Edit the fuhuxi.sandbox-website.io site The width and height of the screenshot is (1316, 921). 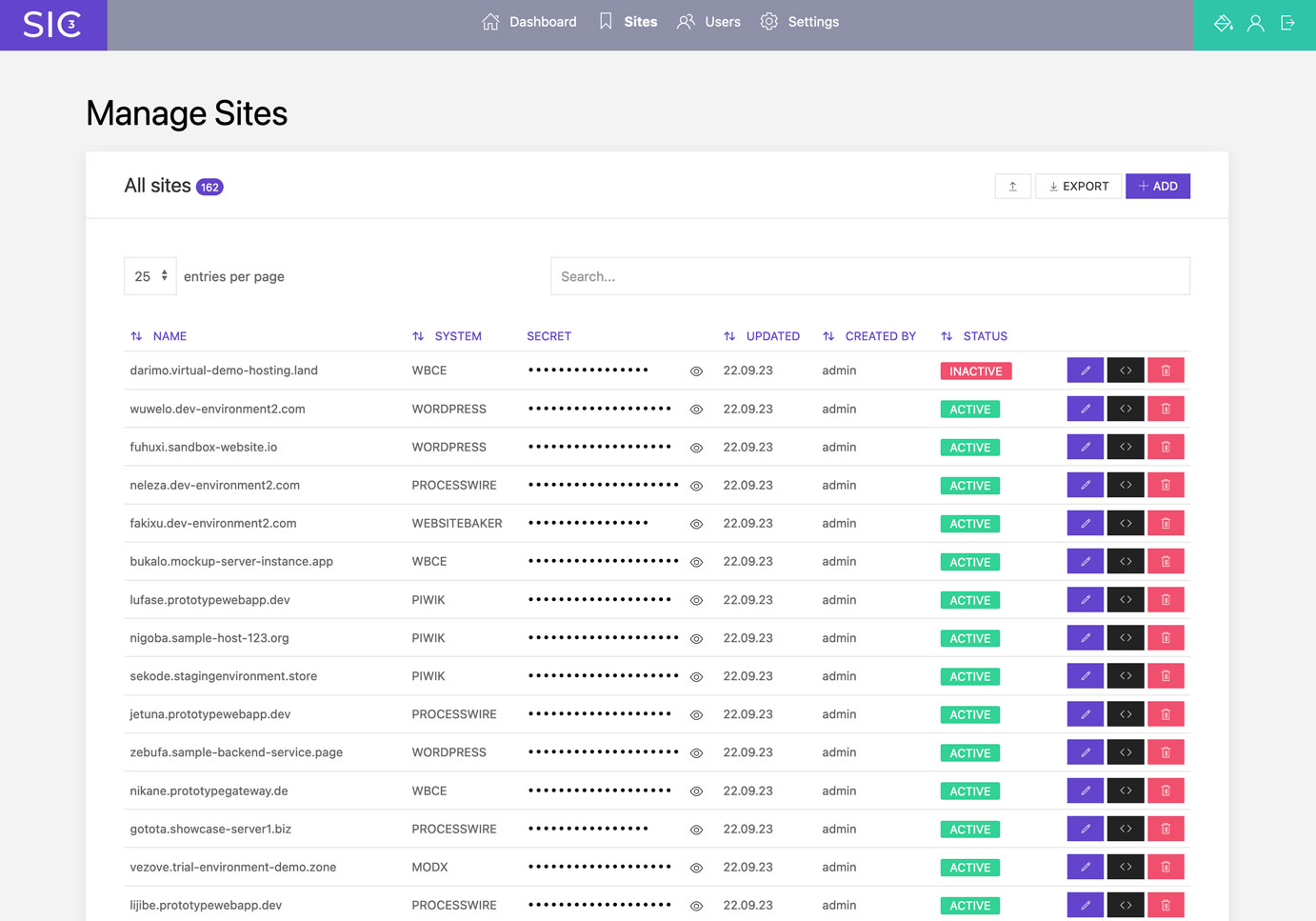(1086, 447)
